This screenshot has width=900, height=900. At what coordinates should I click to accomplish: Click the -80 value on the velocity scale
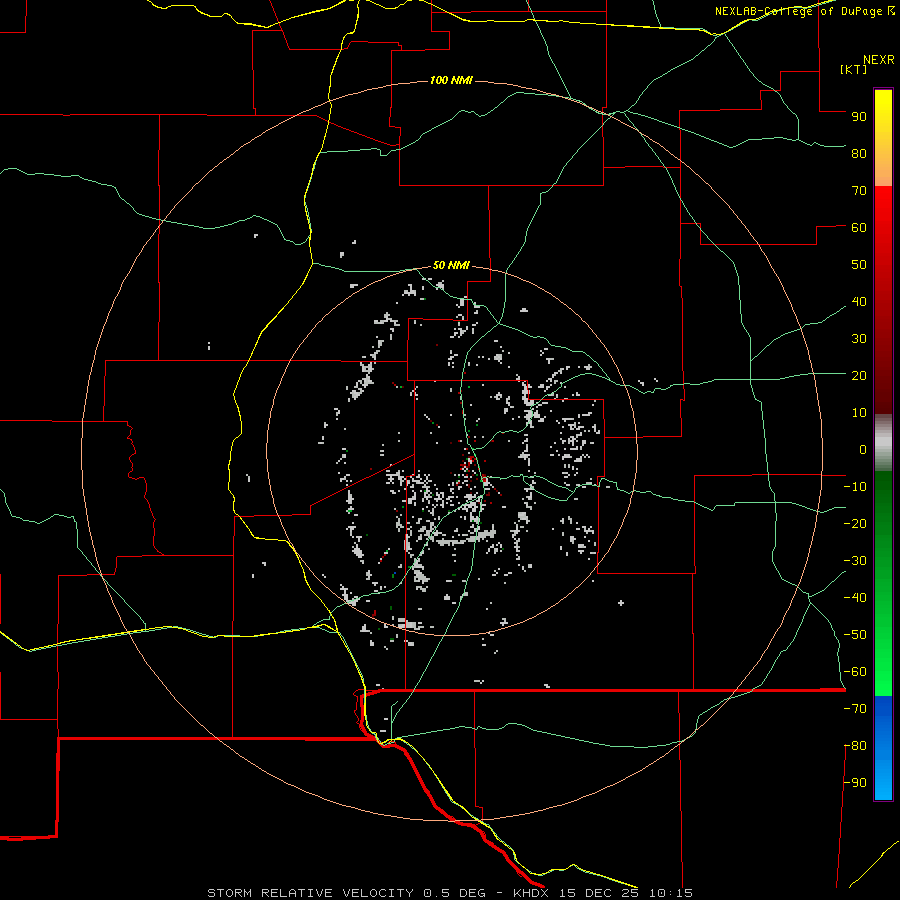coord(855,746)
